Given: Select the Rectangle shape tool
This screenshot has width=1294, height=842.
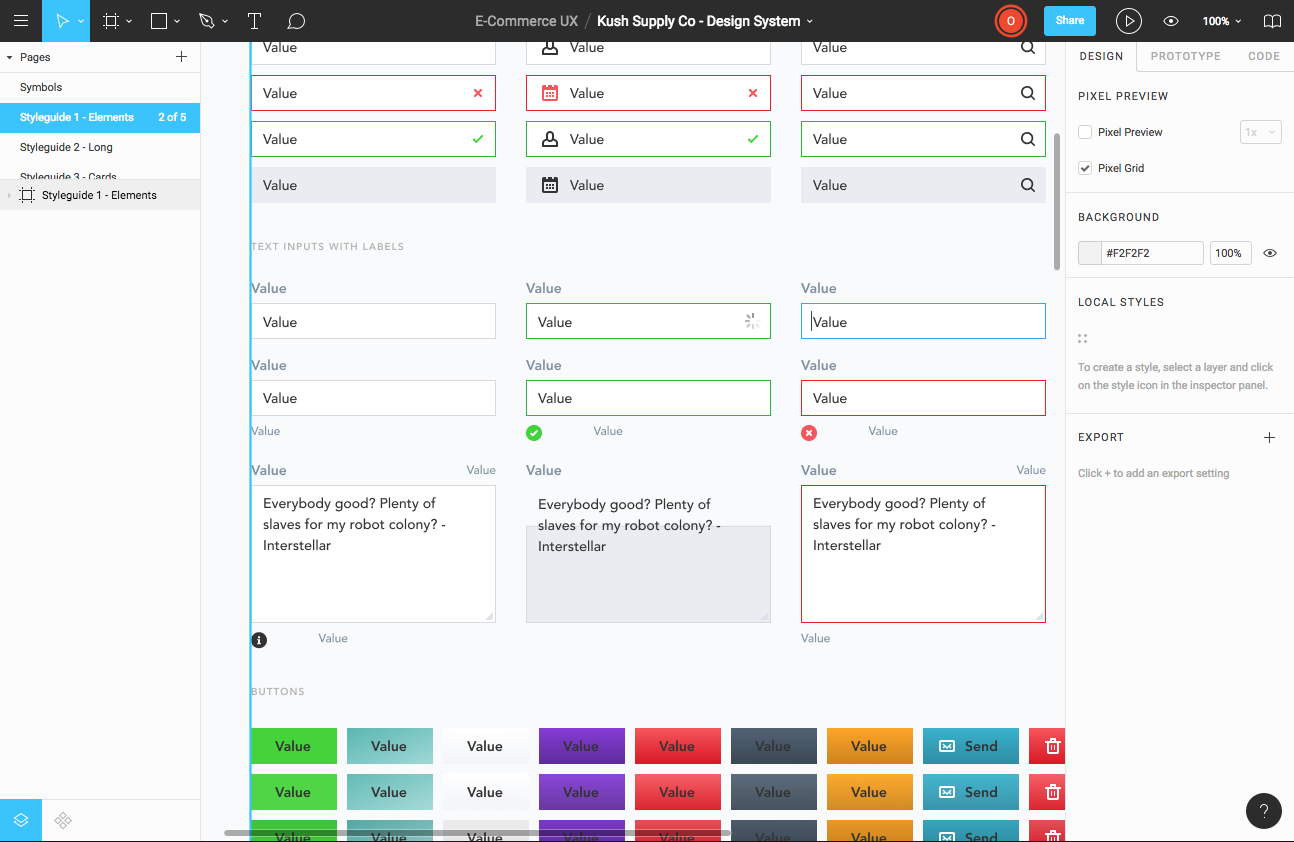Looking at the screenshot, I should click(x=158, y=21).
